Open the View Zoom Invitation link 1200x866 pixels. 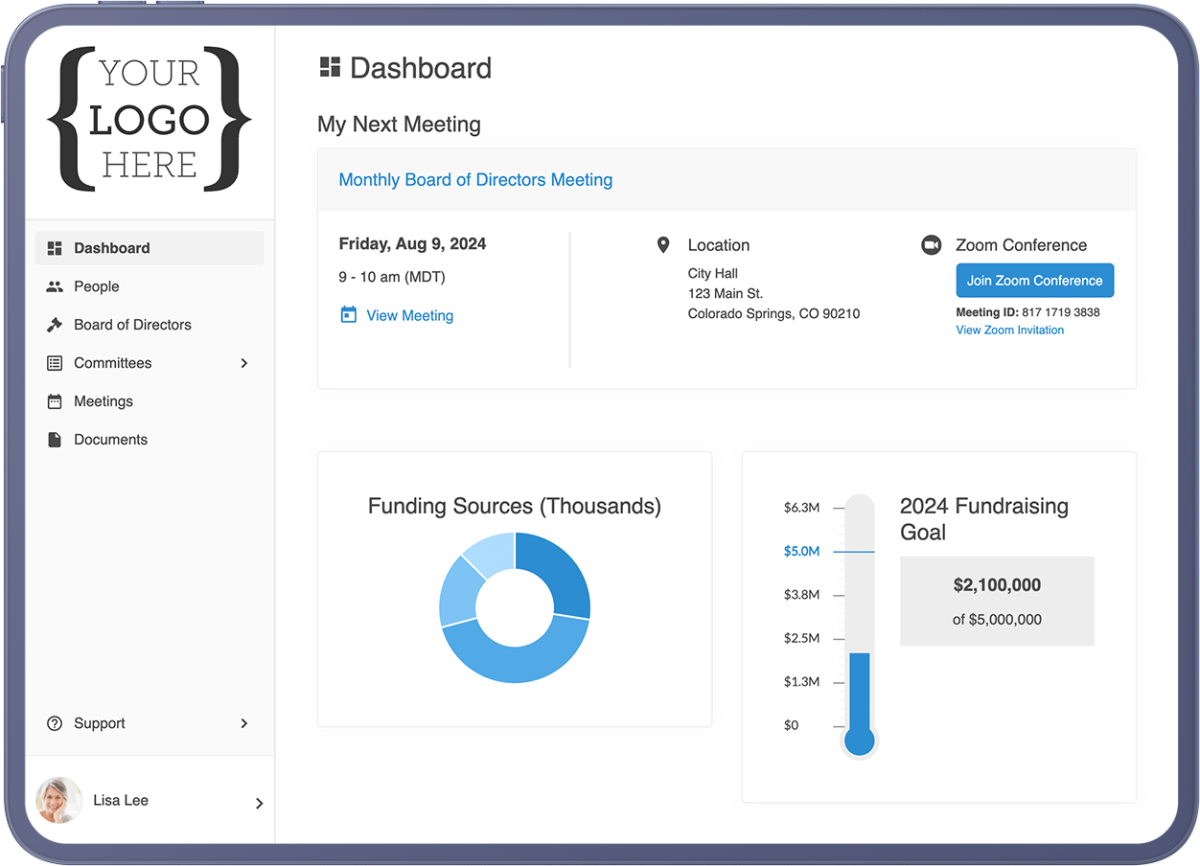1009,330
